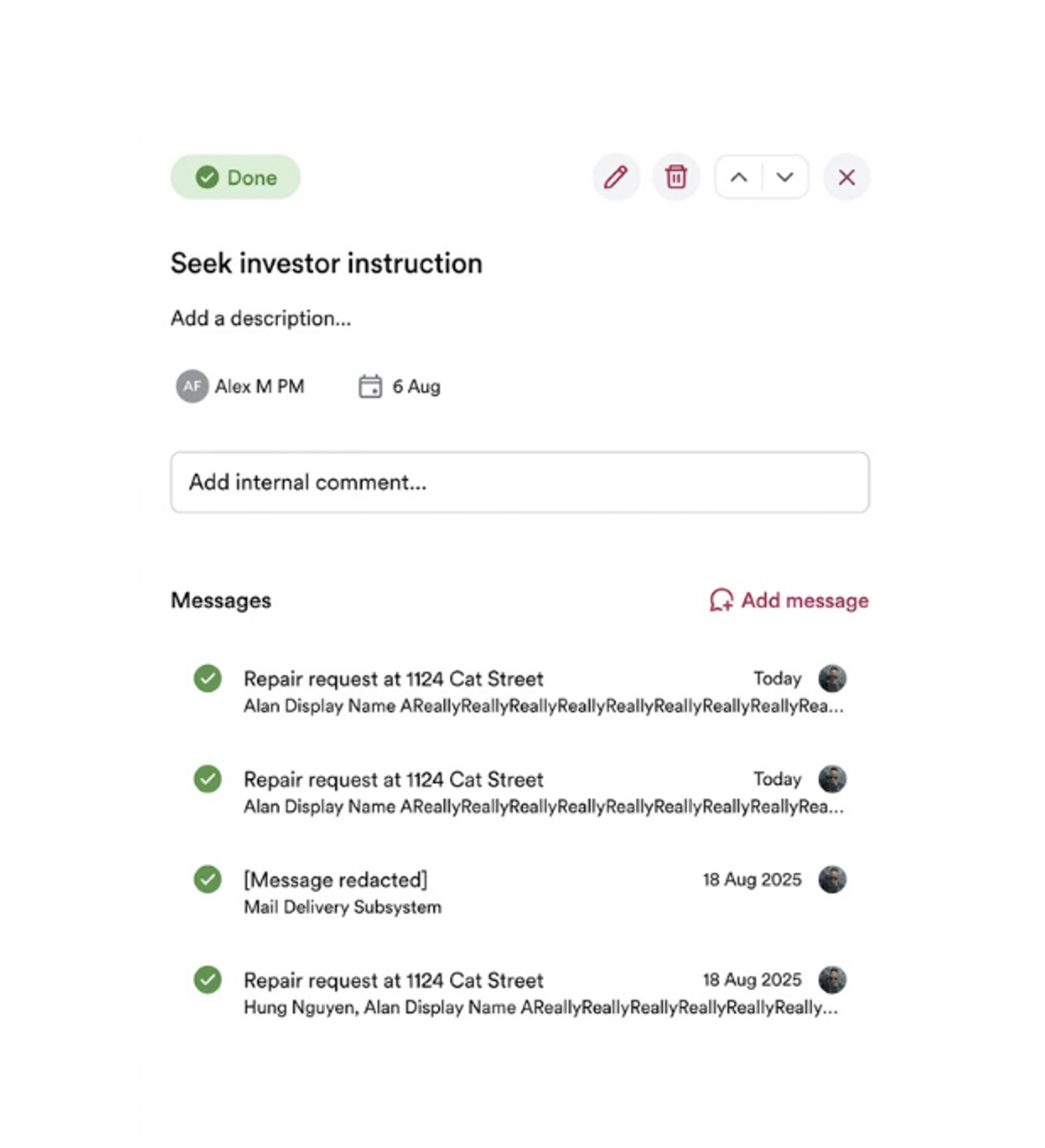Open the 6 Aug due date picker
This screenshot has width=1045, height=1148.
click(400, 386)
